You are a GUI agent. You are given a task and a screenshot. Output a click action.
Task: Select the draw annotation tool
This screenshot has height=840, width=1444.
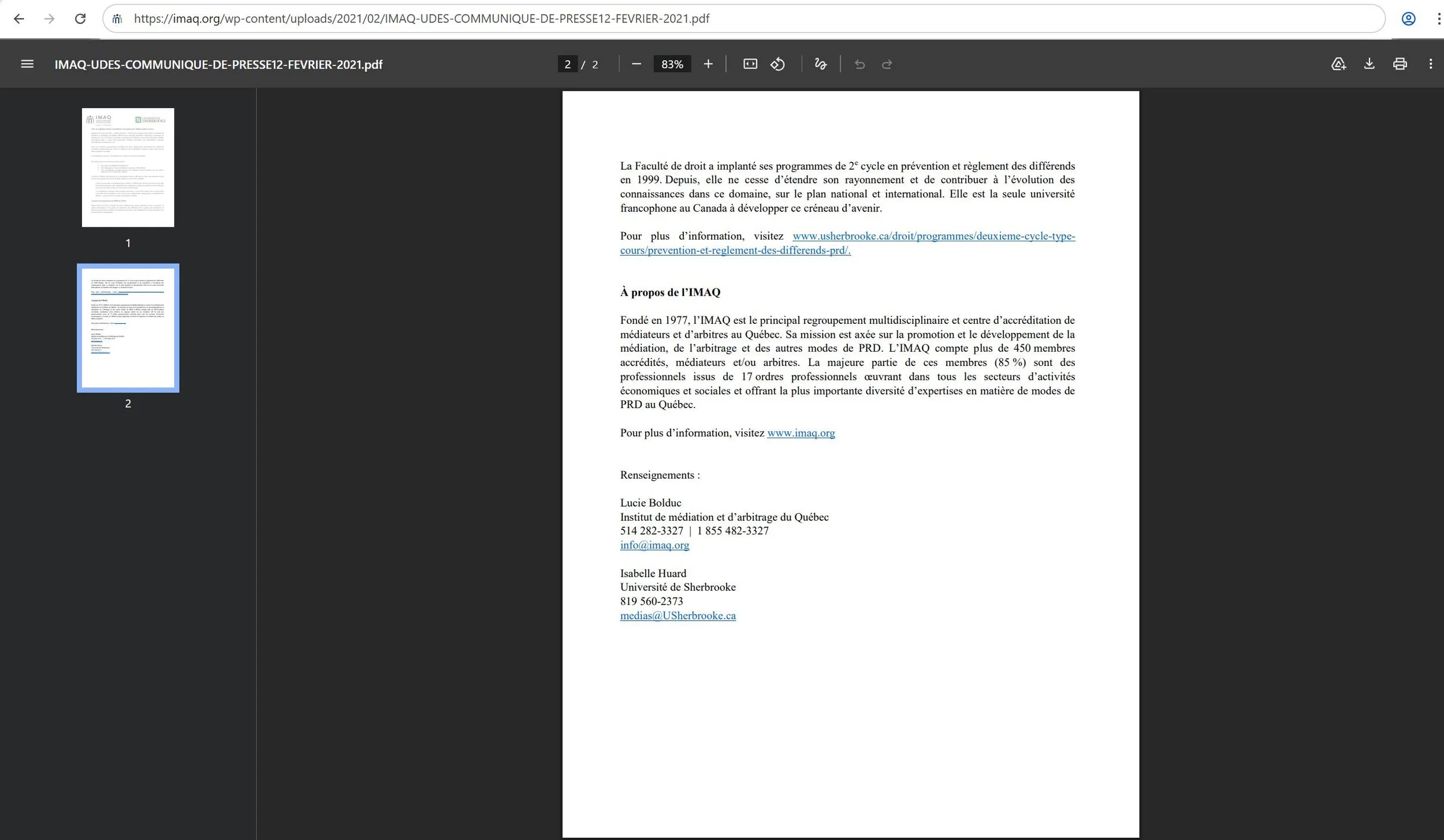(x=820, y=64)
